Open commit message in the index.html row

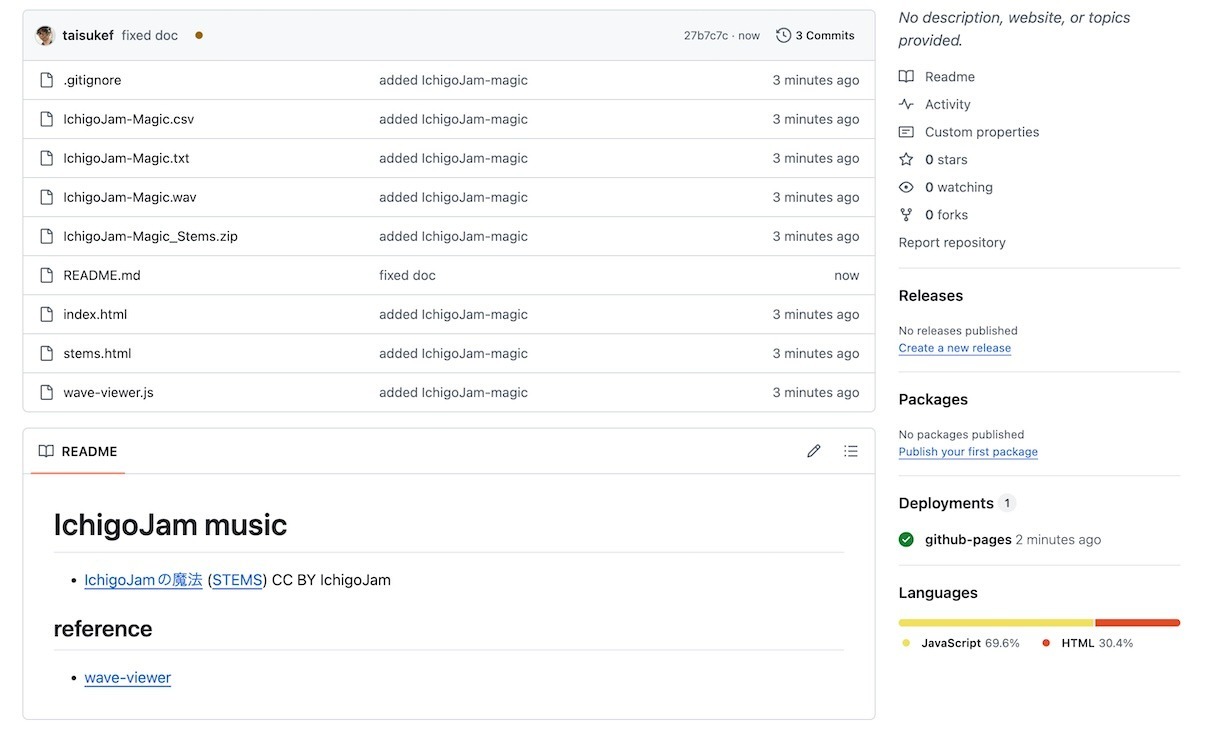453,314
